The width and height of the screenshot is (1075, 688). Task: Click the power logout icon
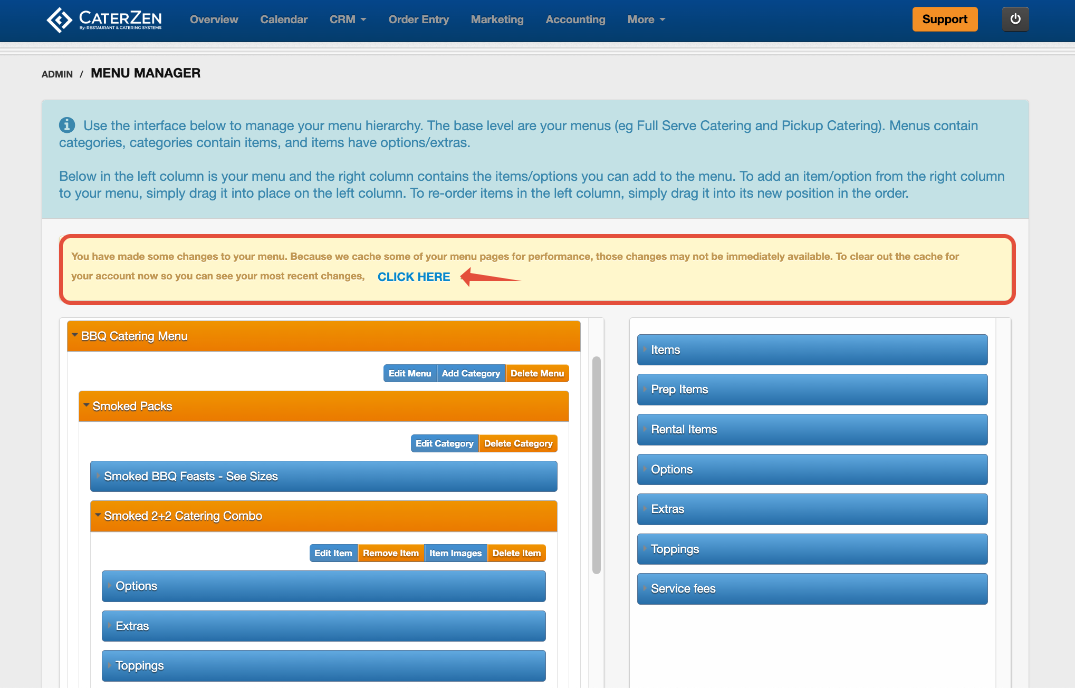pyautogui.click(x=1015, y=19)
